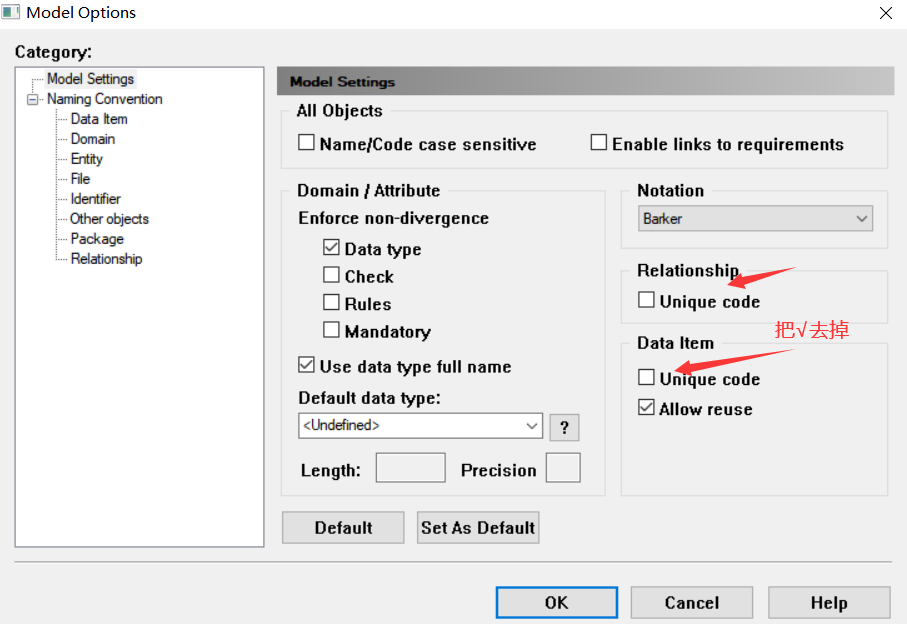907x624 pixels.
Task: Confirm with the OK button
Action: point(556,603)
